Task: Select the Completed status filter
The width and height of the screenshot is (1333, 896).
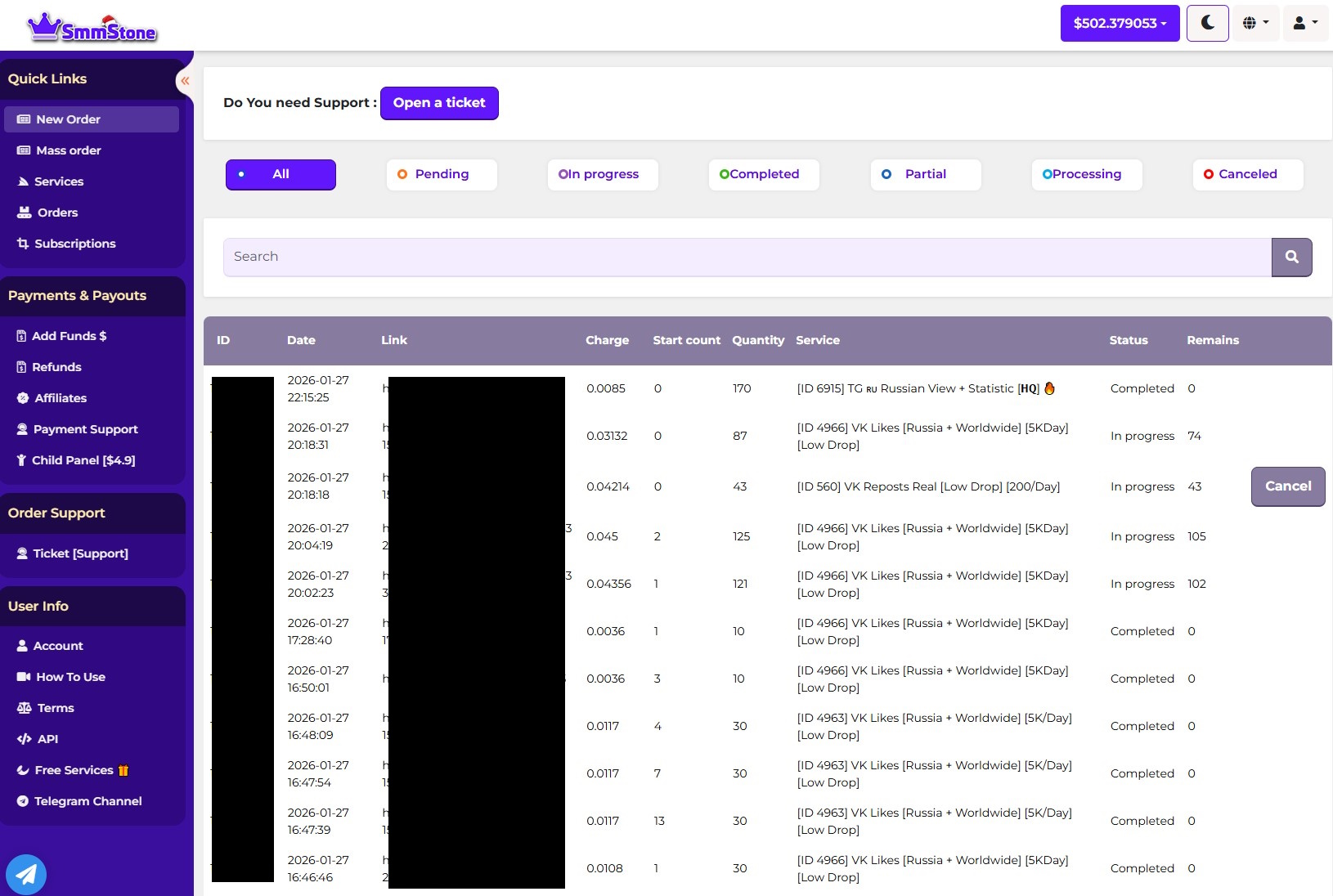Action: coord(763,174)
